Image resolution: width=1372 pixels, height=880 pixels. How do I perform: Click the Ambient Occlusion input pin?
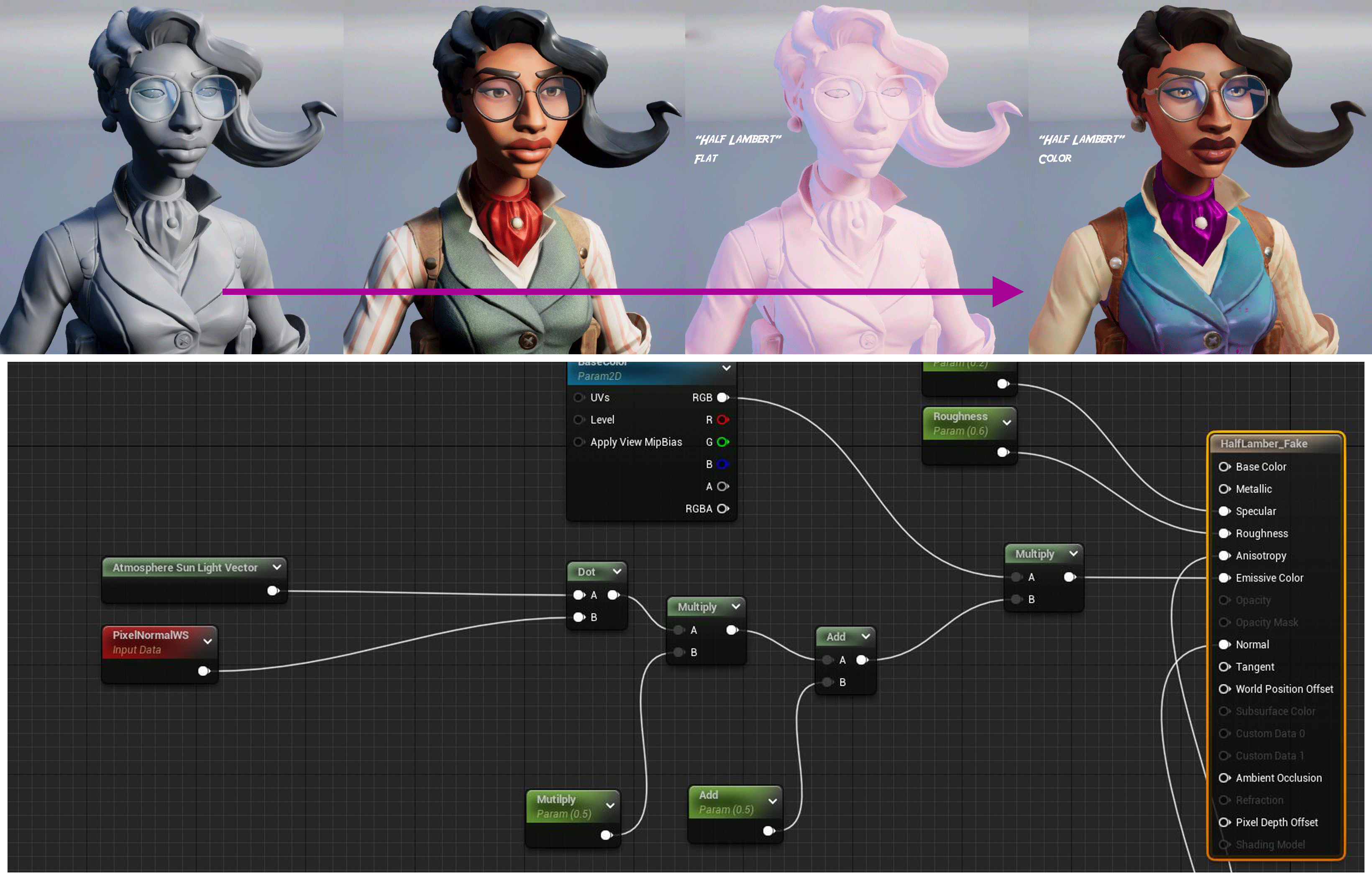(x=1224, y=778)
